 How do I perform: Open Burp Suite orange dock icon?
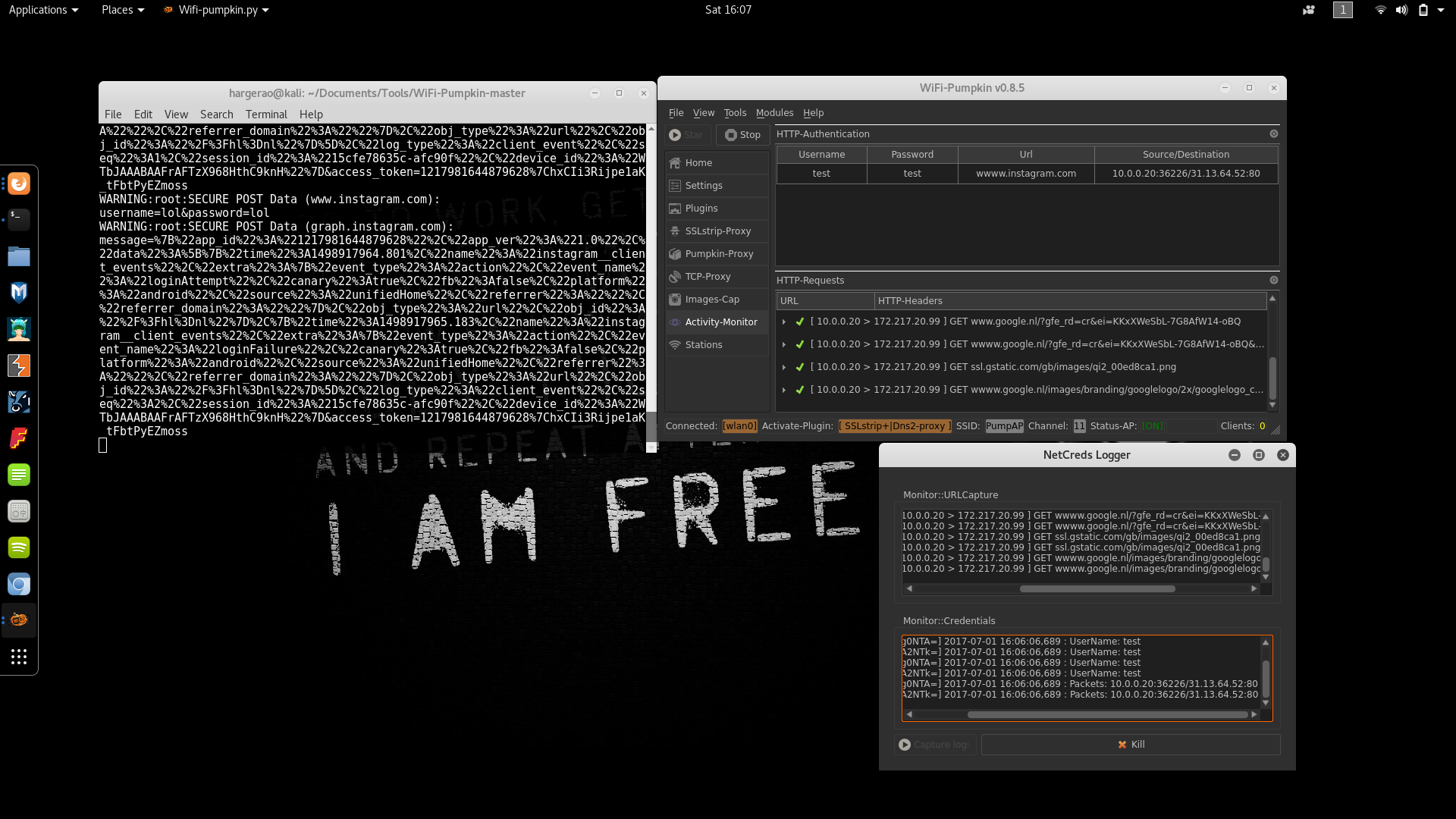pyautogui.click(x=19, y=366)
